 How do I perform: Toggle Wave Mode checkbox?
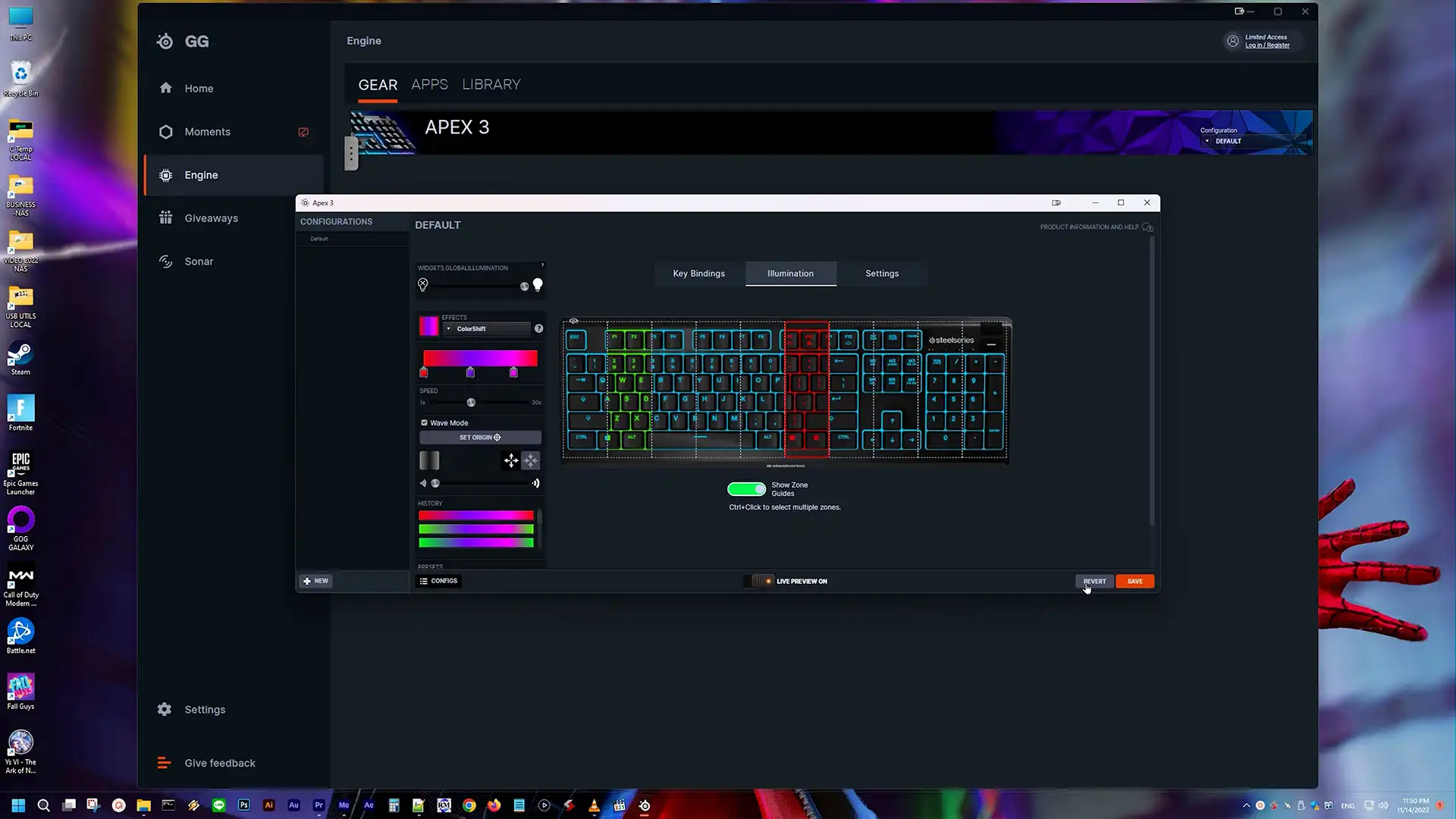pos(425,423)
